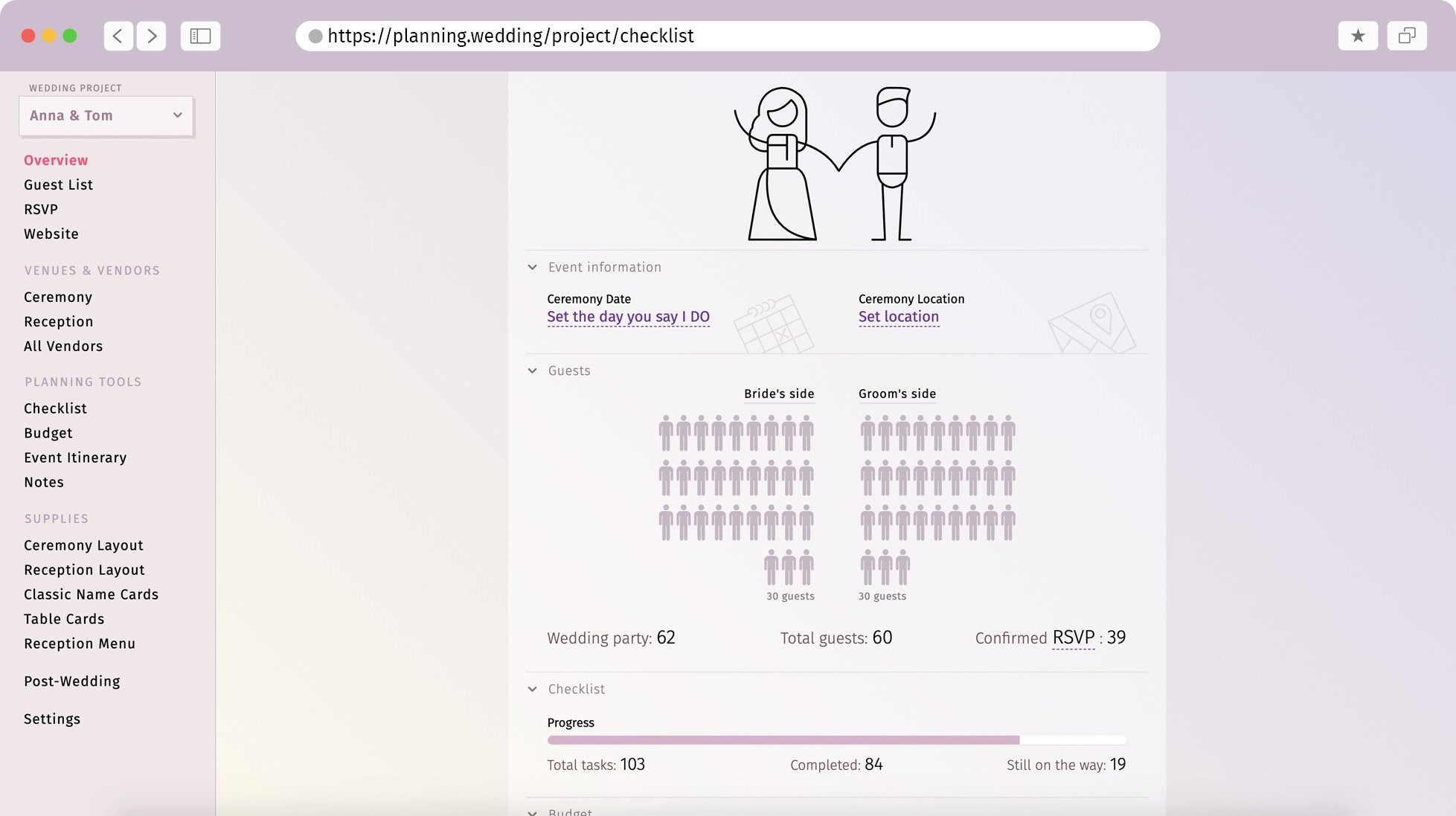Click the Notes icon in Planning Tools sidebar
The height and width of the screenshot is (816, 1456).
[x=44, y=482]
